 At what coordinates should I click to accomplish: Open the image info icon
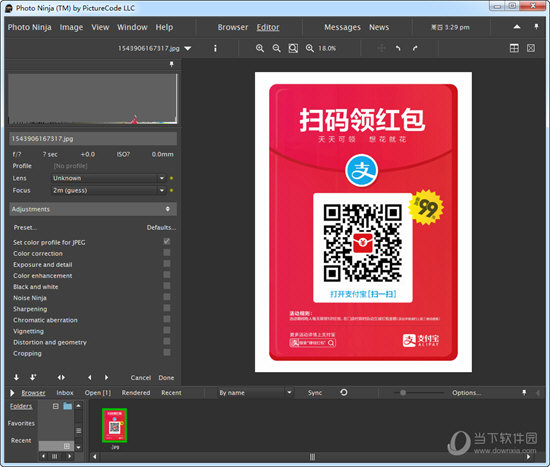click(215, 48)
